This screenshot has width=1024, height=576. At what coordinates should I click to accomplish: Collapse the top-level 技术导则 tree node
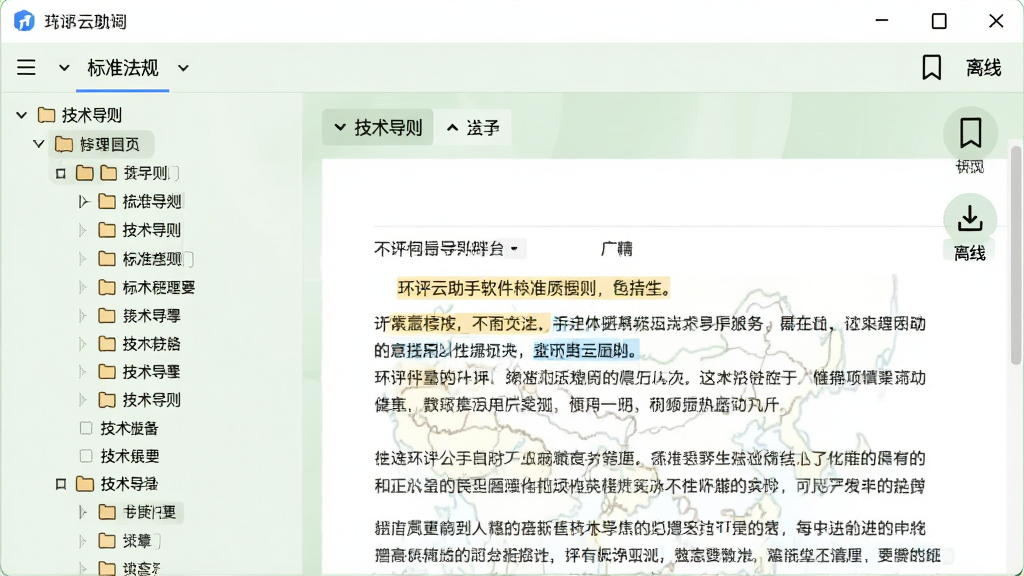pos(22,115)
